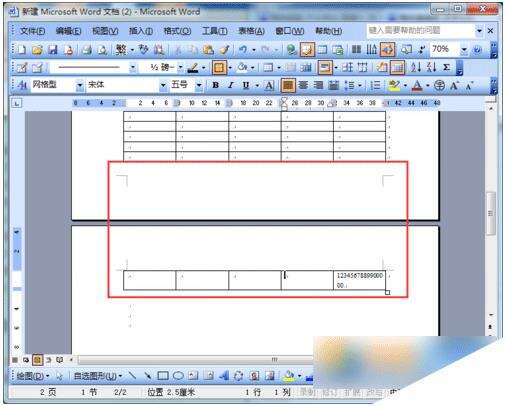Sort the table descending
The image size is (505, 406).
[x=431, y=68]
